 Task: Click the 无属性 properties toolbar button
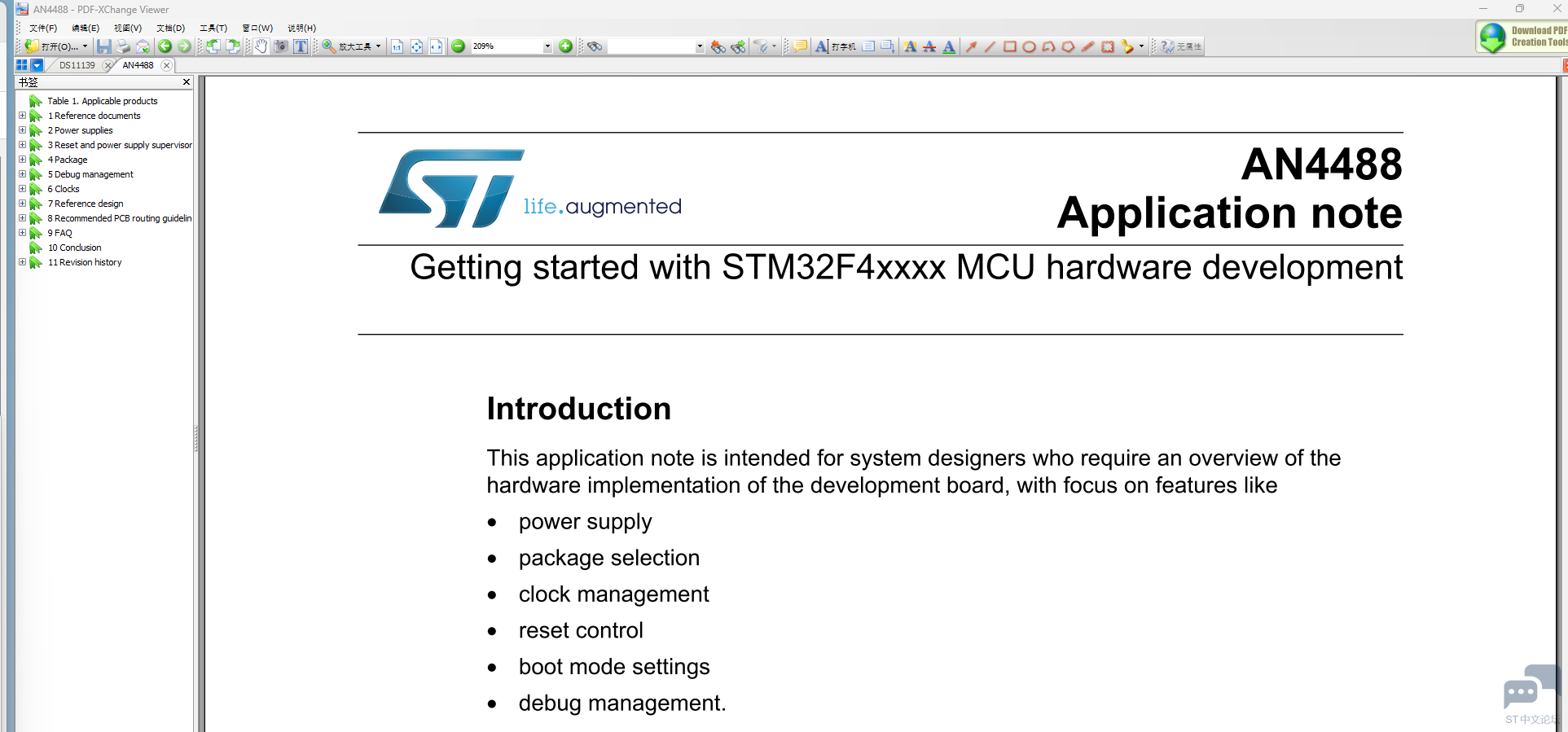(x=1181, y=46)
